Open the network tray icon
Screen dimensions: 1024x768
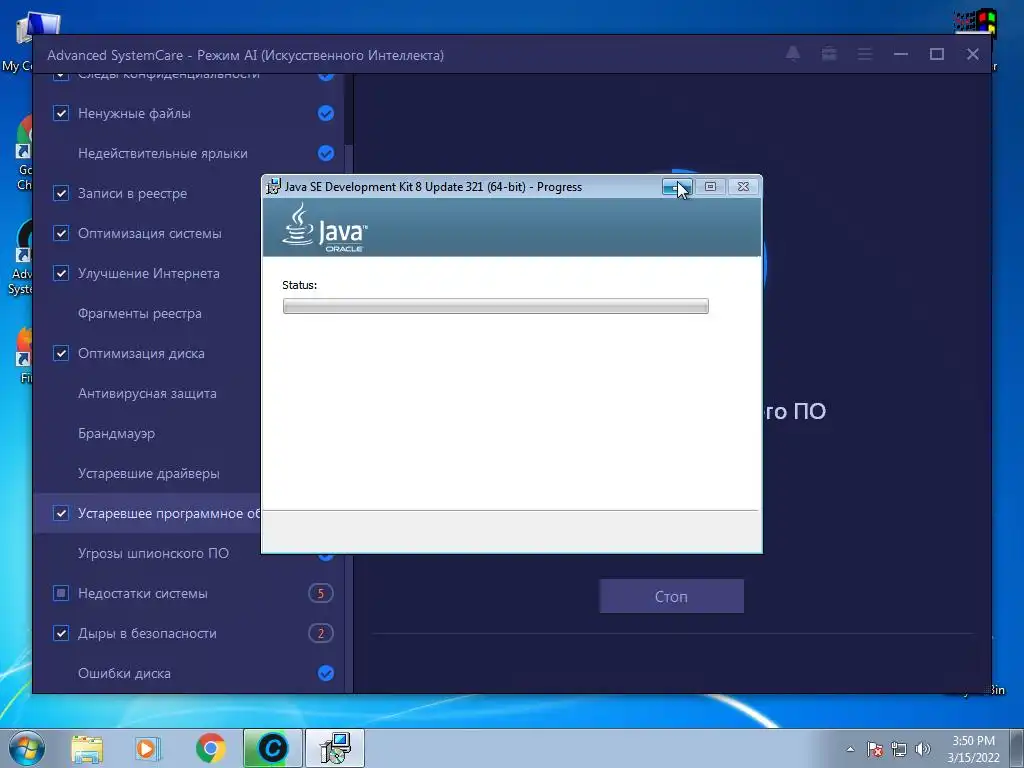pos(899,749)
